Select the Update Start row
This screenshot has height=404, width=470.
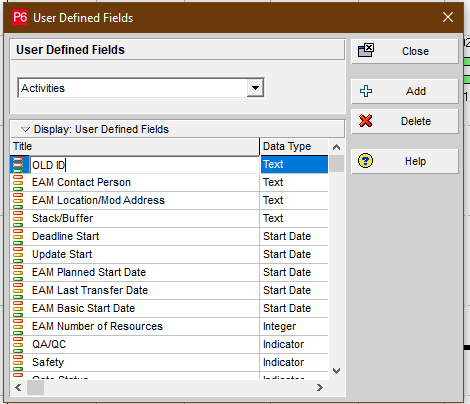(169, 255)
